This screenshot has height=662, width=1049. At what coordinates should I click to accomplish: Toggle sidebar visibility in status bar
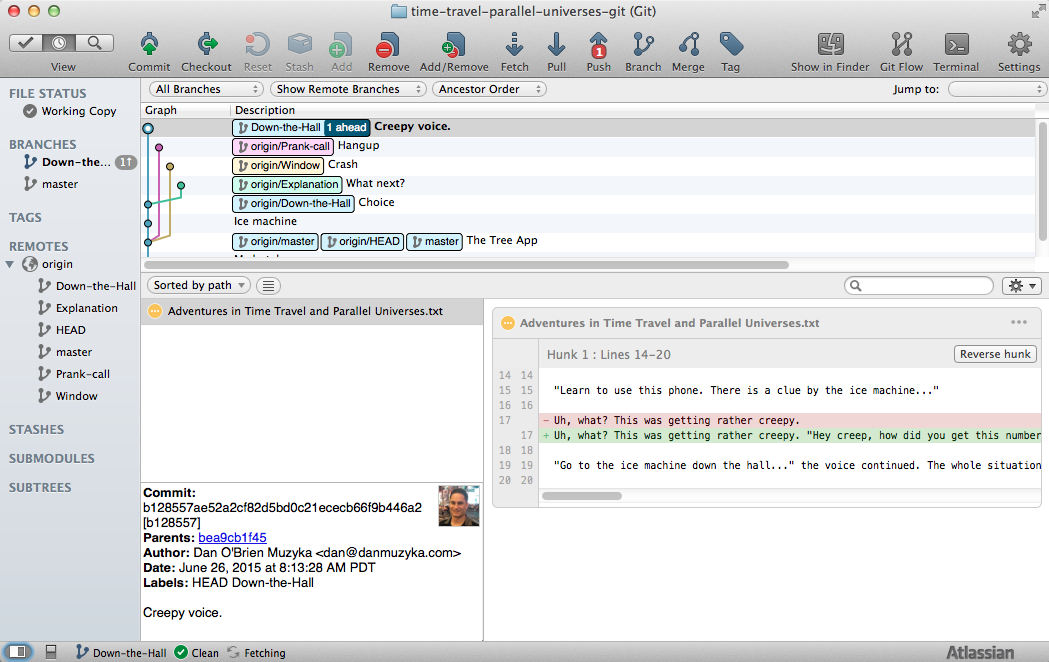pos(18,652)
